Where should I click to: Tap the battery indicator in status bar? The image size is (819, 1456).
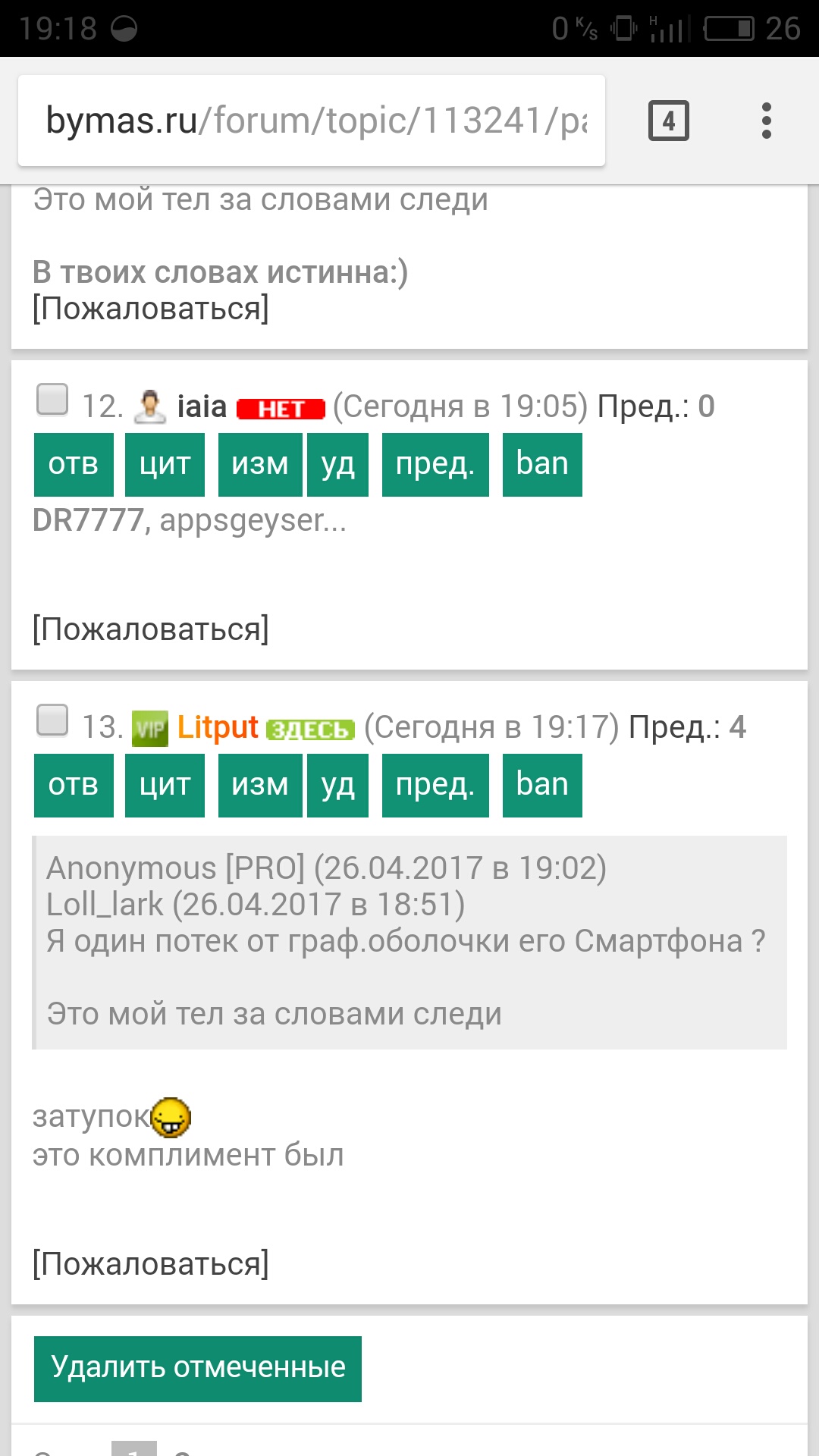[x=729, y=29]
